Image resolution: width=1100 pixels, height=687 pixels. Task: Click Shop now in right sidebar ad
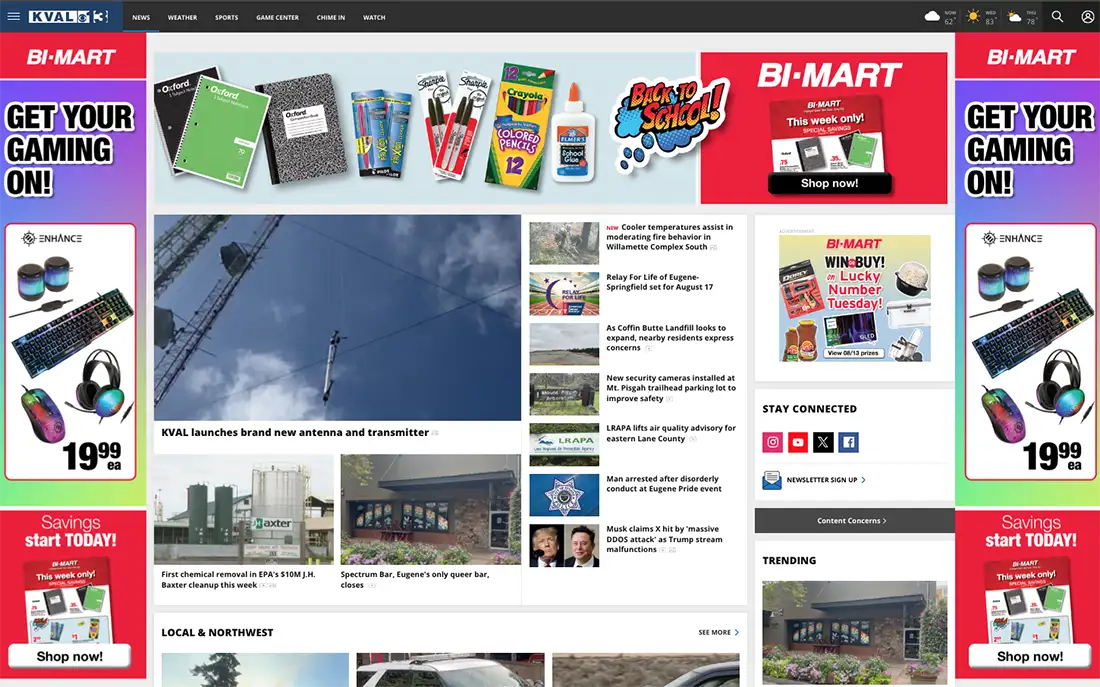(1030, 656)
